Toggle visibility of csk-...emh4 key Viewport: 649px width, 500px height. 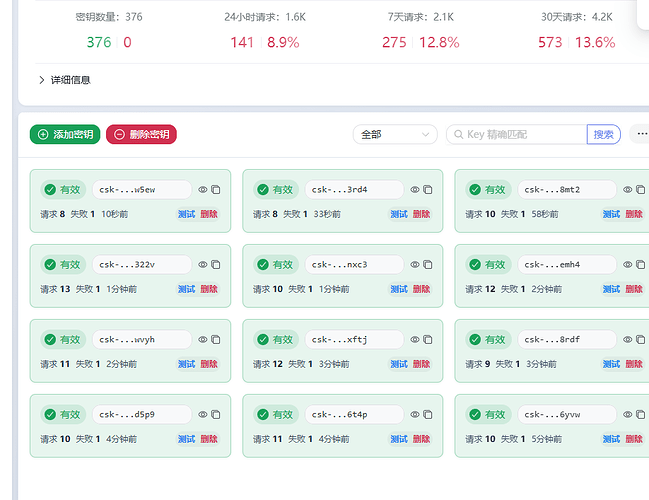[627, 264]
